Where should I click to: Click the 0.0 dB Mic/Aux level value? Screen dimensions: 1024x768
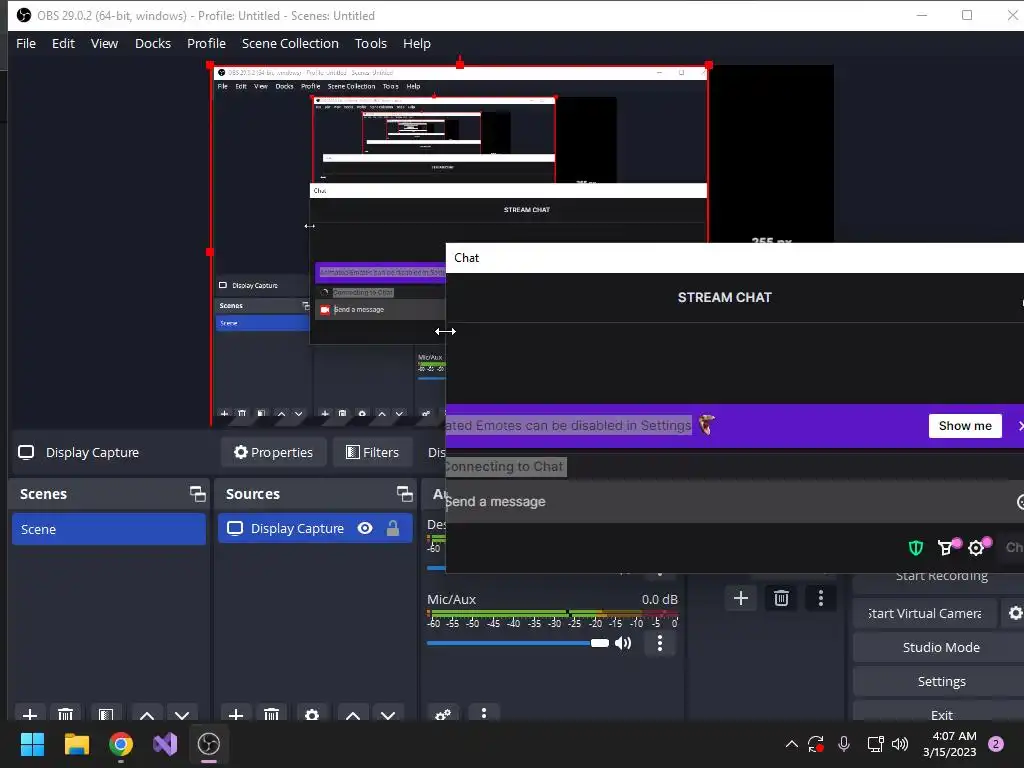(x=660, y=599)
